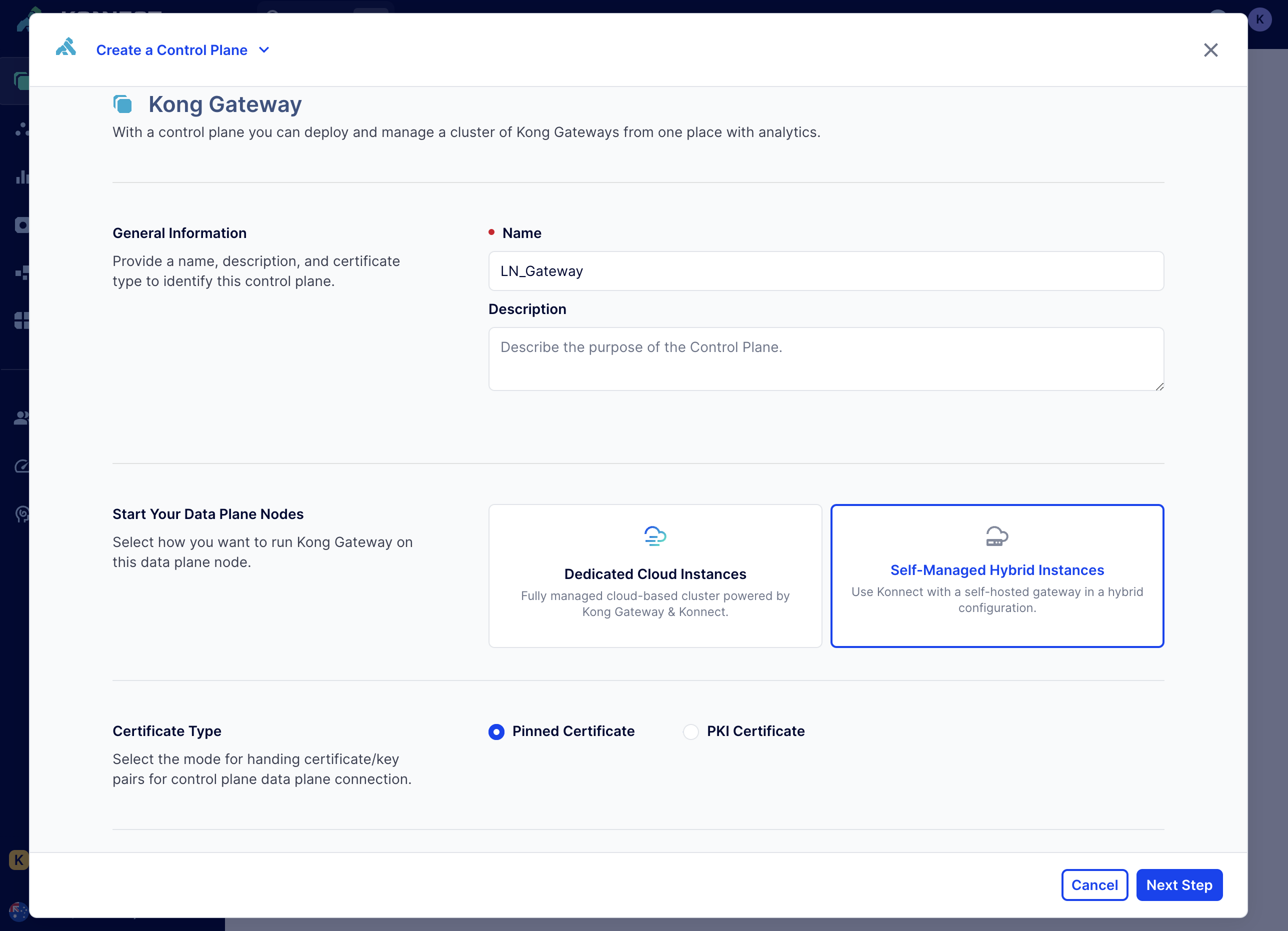Viewport: 1288px width, 931px height.
Task: Click the Cancel button
Action: point(1094,885)
